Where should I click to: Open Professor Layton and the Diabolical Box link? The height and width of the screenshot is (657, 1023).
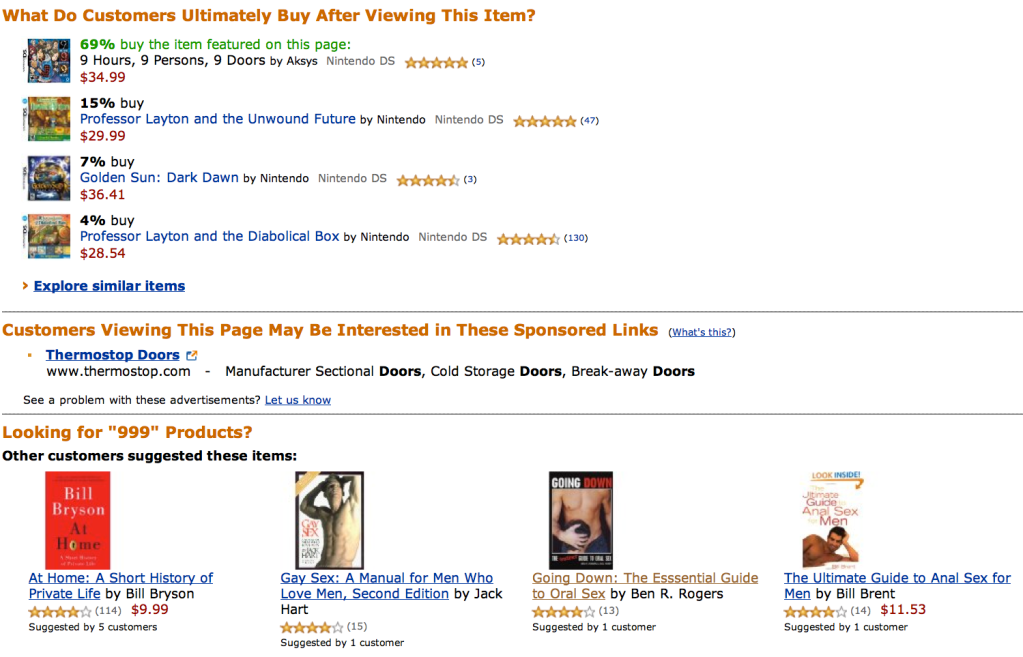(x=209, y=237)
